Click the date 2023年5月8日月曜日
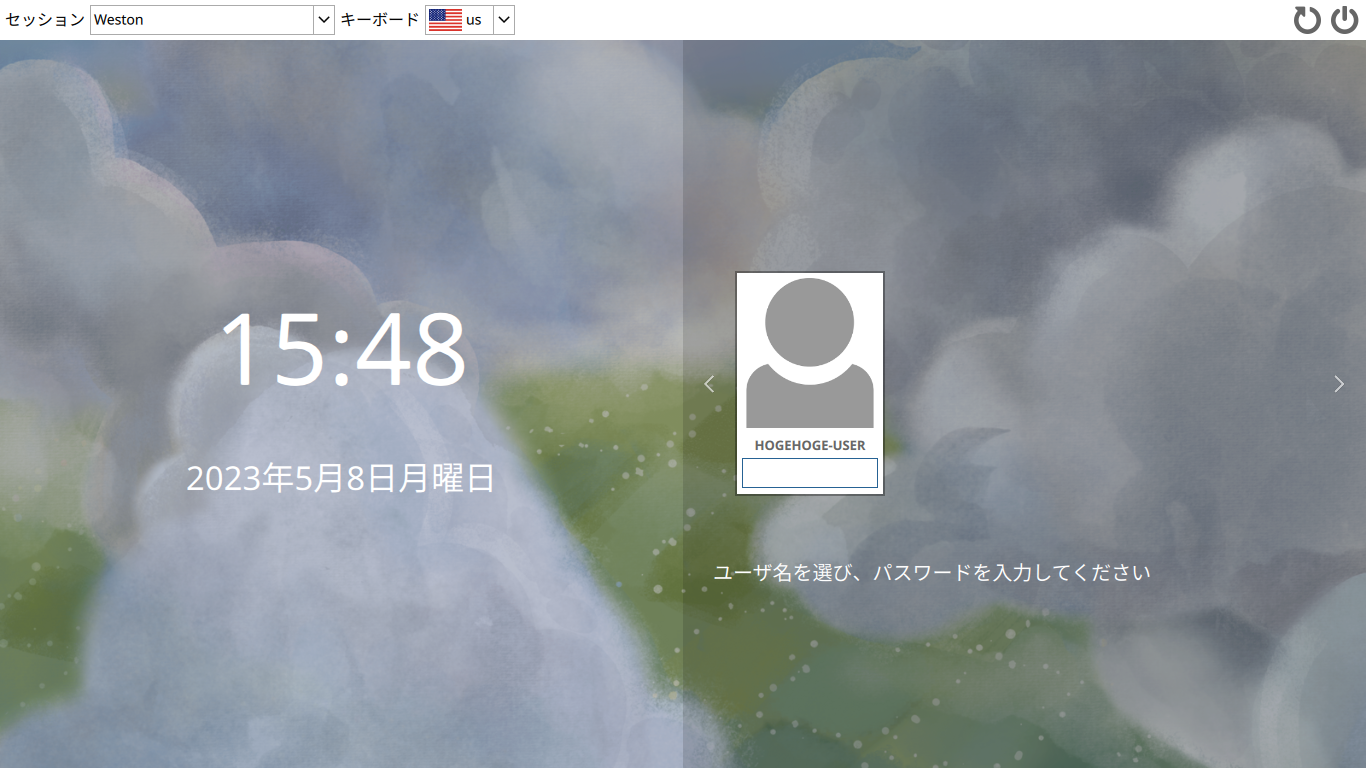This screenshot has height=768, width=1366. coord(341,479)
